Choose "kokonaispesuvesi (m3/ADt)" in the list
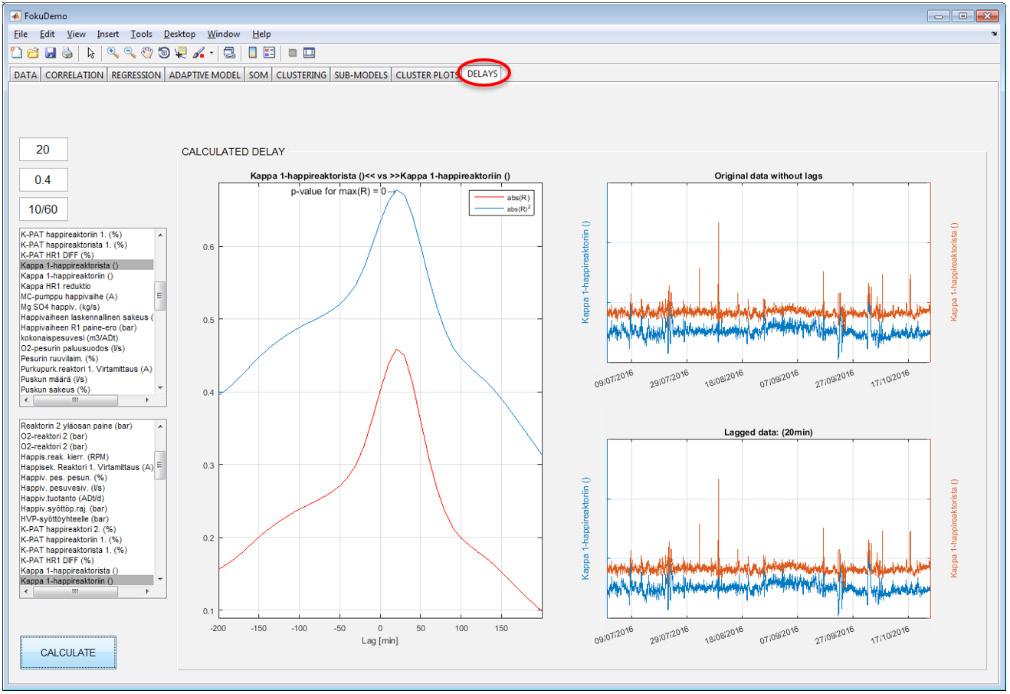Image resolution: width=1010 pixels, height=694 pixels. click(x=87, y=338)
